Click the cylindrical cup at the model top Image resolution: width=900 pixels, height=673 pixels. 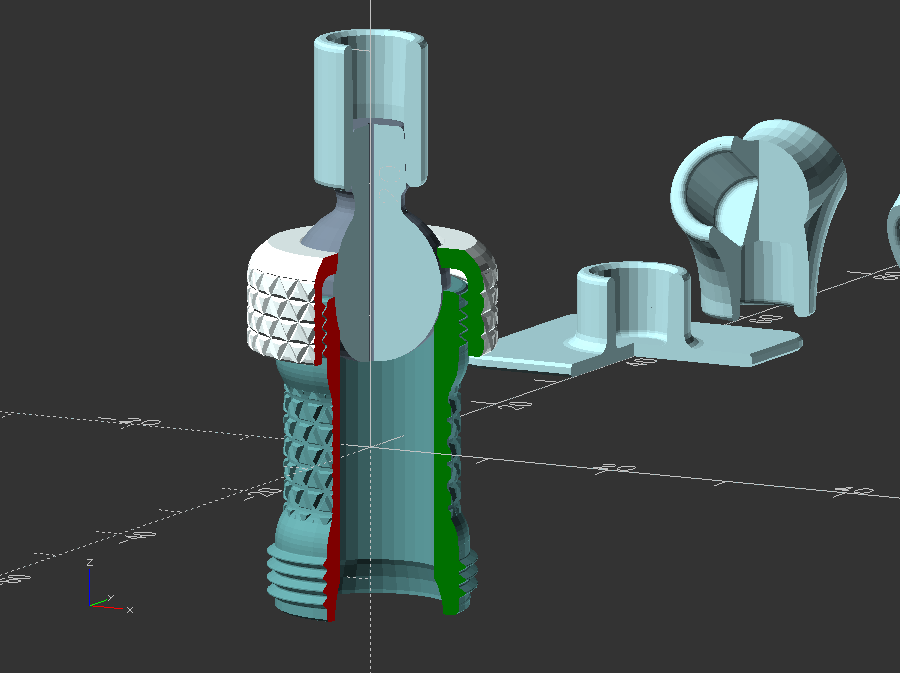click(370, 109)
